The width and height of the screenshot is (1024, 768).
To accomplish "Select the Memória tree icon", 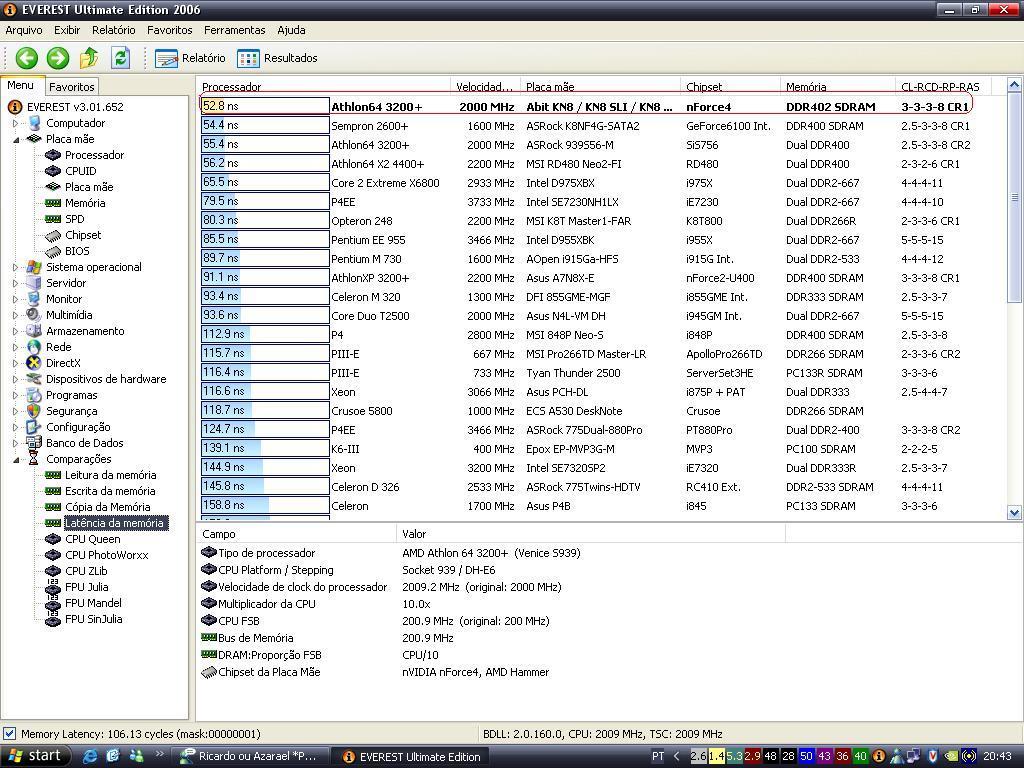I will tap(53, 203).
